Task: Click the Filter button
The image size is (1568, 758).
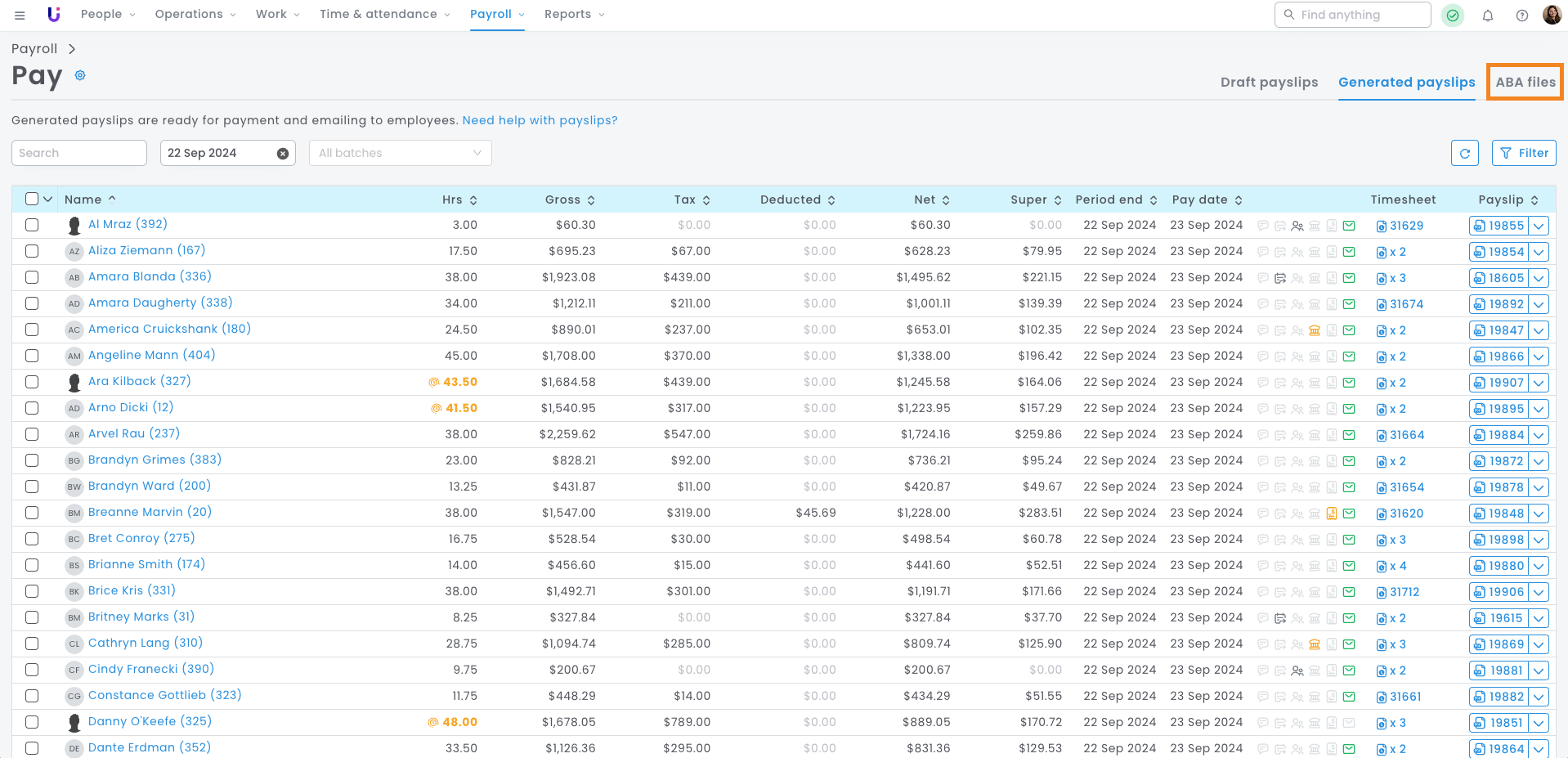Action: 1524,153
